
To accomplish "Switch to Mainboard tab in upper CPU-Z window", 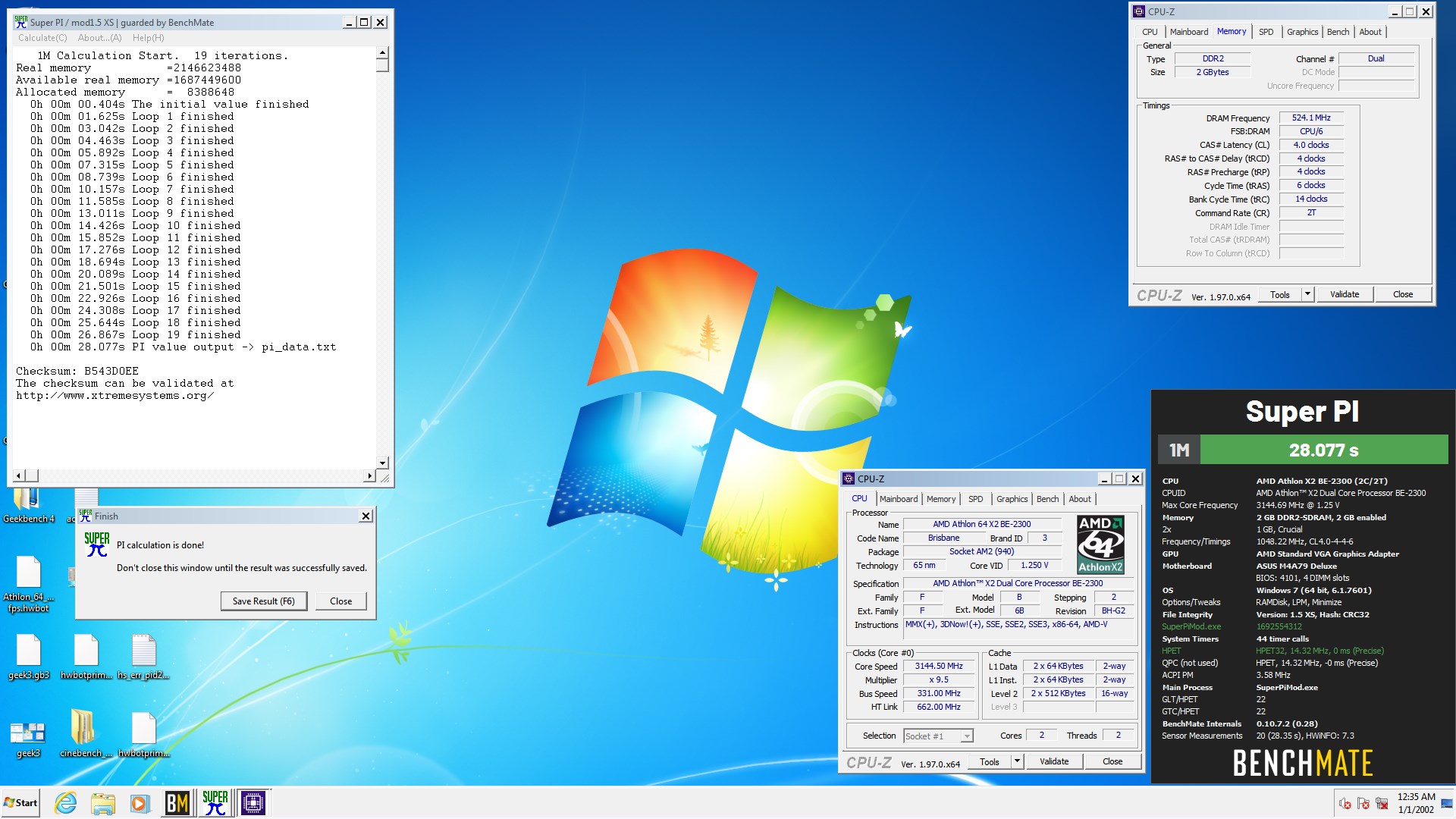I will click(1188, 32).
